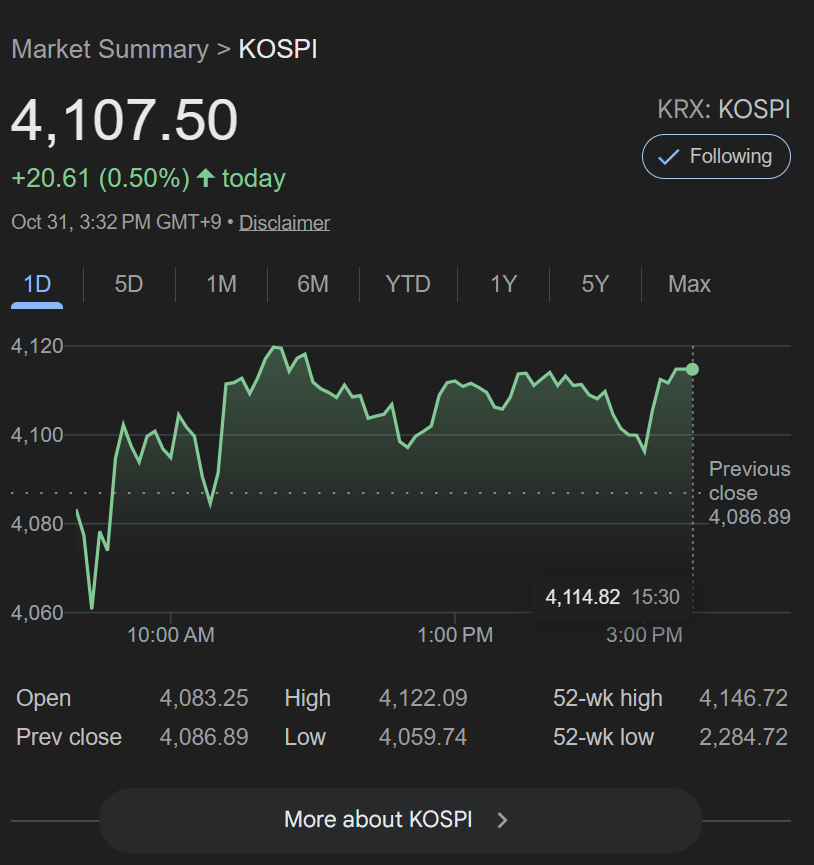
Task: Open More about KOSPI
Action: pos(400,819)
